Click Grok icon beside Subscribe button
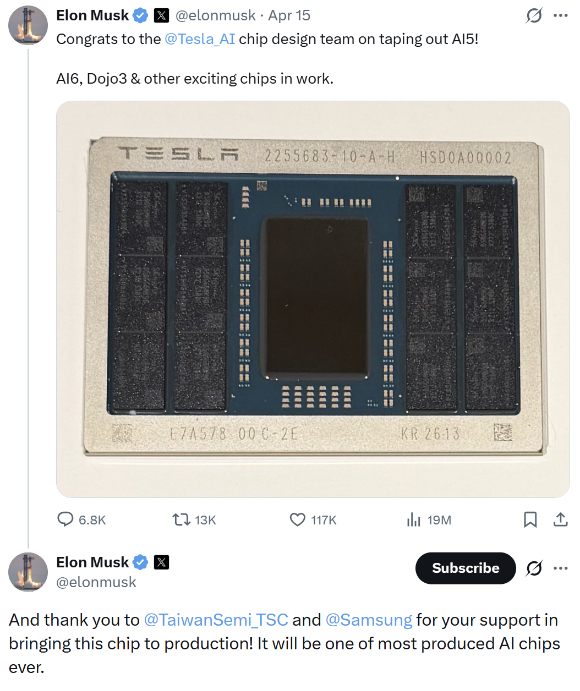Screen dimensions: 580x691 tap(534, 568)
